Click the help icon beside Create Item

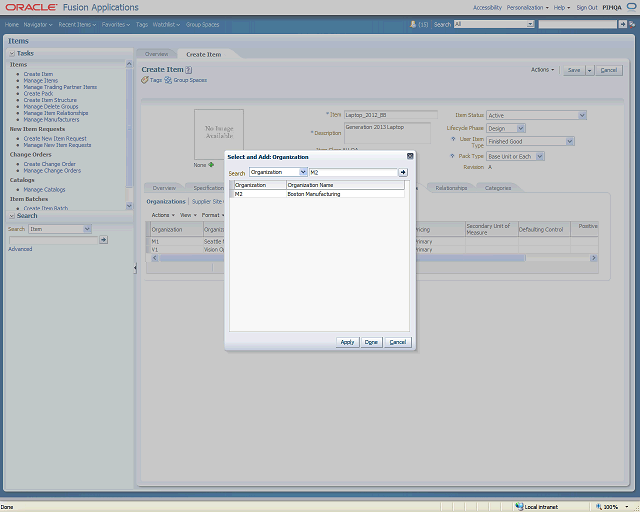(x=189, y=70)
